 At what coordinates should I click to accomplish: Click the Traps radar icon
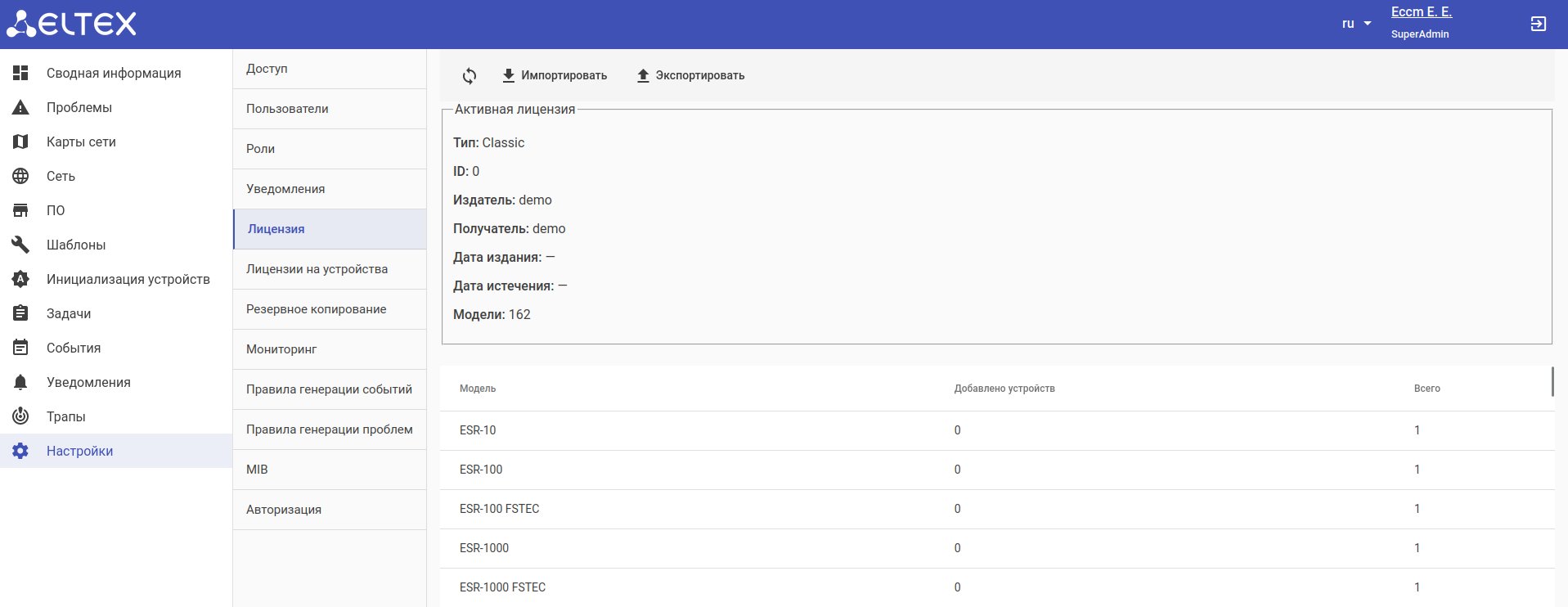[20, 416]
